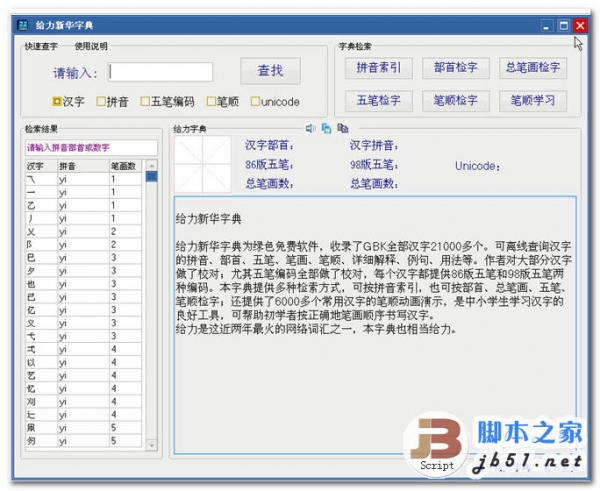Image resolution: width=600 pixels, height=491 pixels.
Task: Open 五笔检字 Wubi lookup
Action: [378, 101]
